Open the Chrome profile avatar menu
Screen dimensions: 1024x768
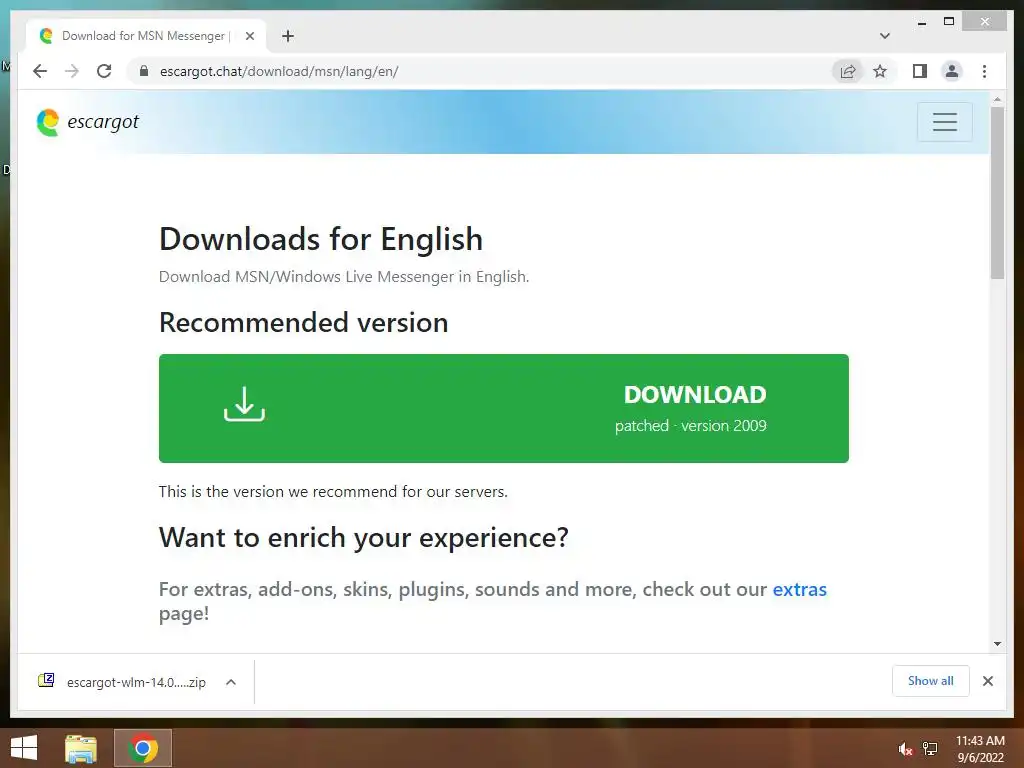[x=952, y=71]
